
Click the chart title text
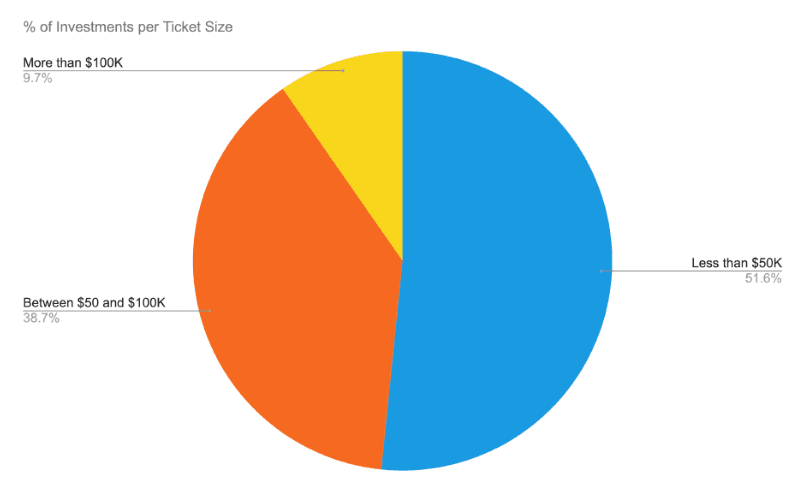coord(128,27)
